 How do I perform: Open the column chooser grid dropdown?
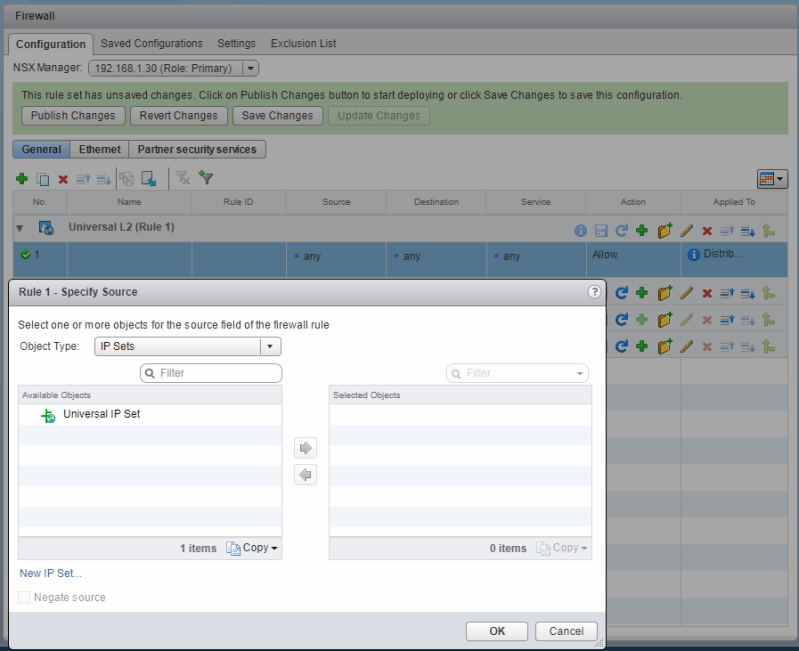(x=772, y=179)
